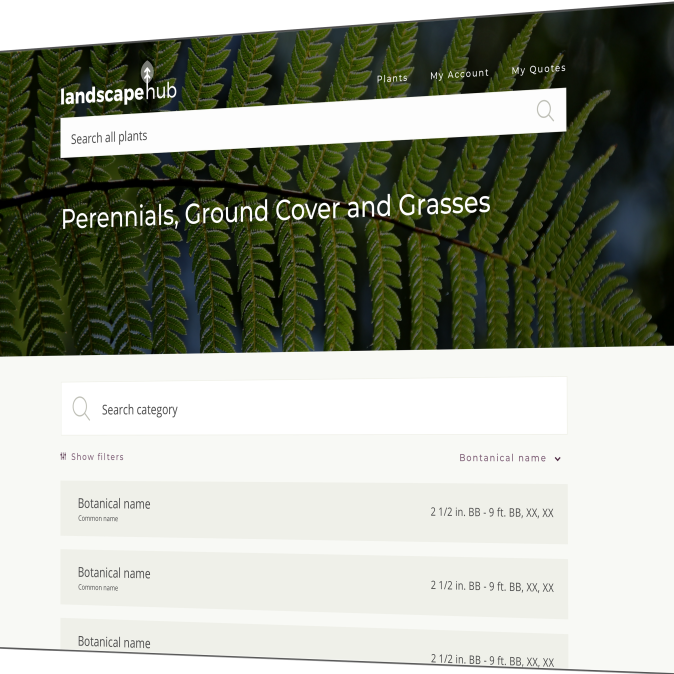Click the chevron arrow next to sort option
Image resolution: width=674 pixels, height=674 pixels.
[x=558, y=459]
